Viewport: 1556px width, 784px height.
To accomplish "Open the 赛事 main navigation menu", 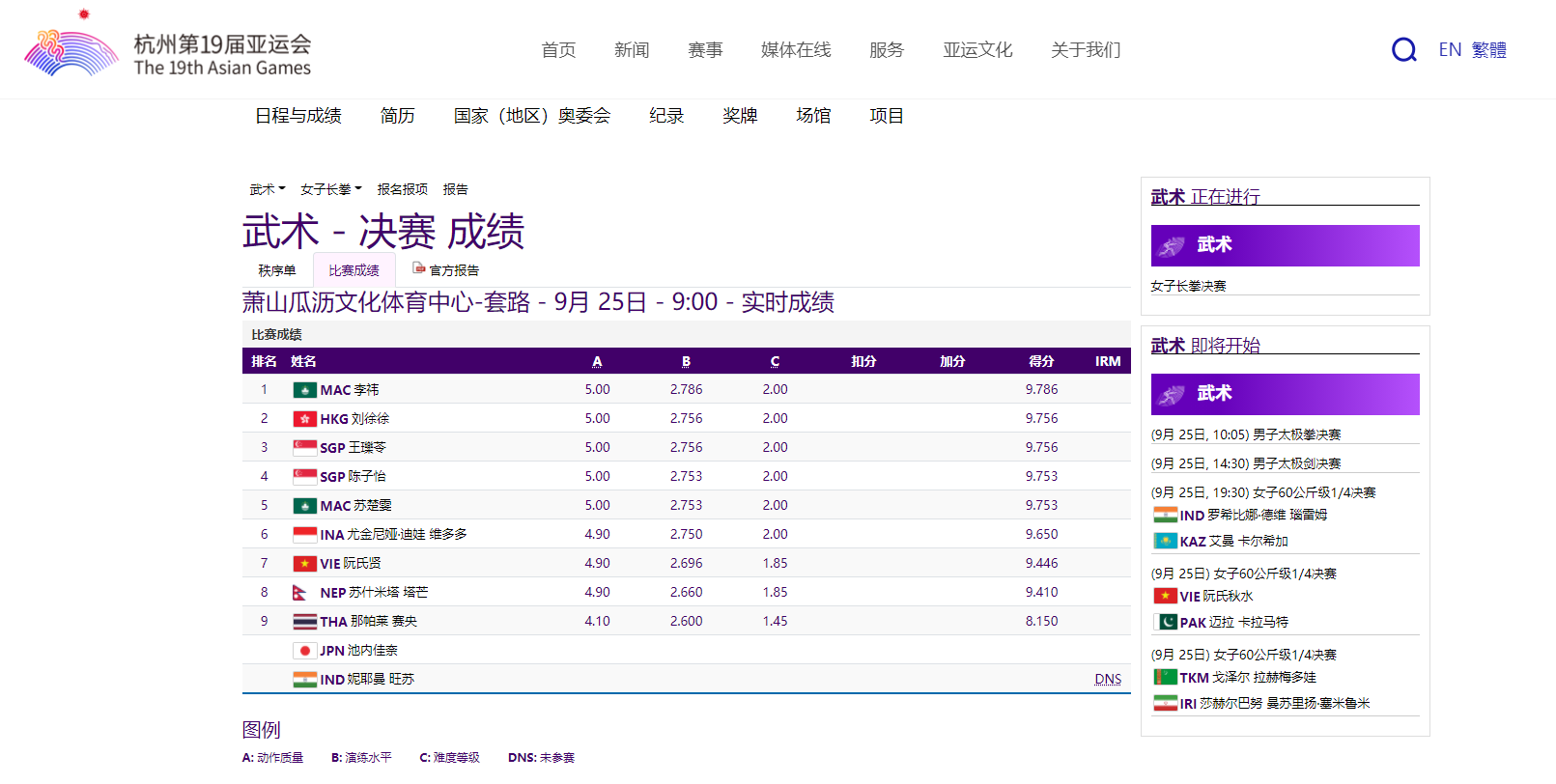I will [705, 50].
